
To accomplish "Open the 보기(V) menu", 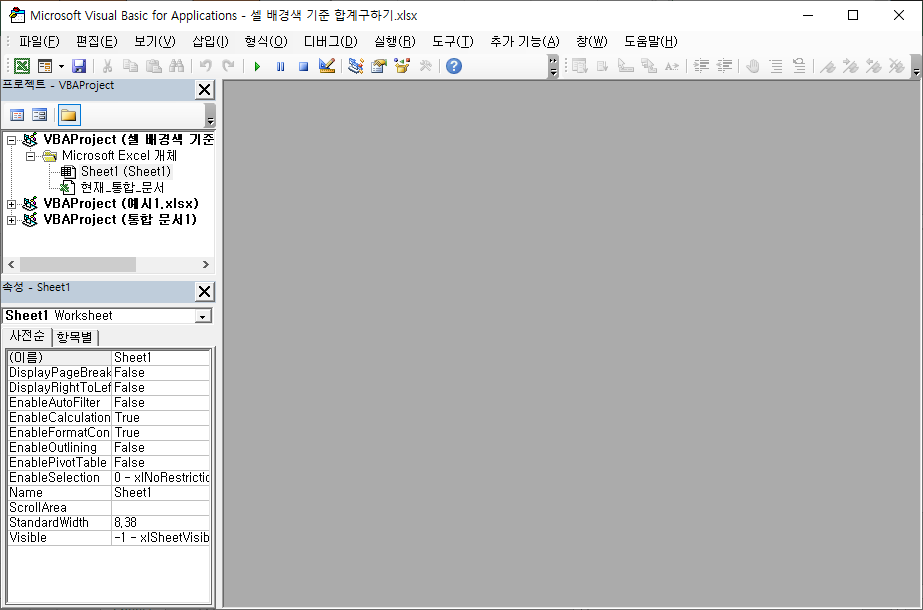I will click(x=155, y=41).
